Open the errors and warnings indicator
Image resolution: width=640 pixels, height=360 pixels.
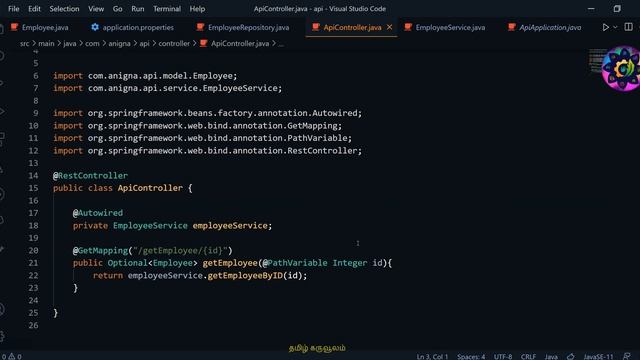tap(11, 356)
